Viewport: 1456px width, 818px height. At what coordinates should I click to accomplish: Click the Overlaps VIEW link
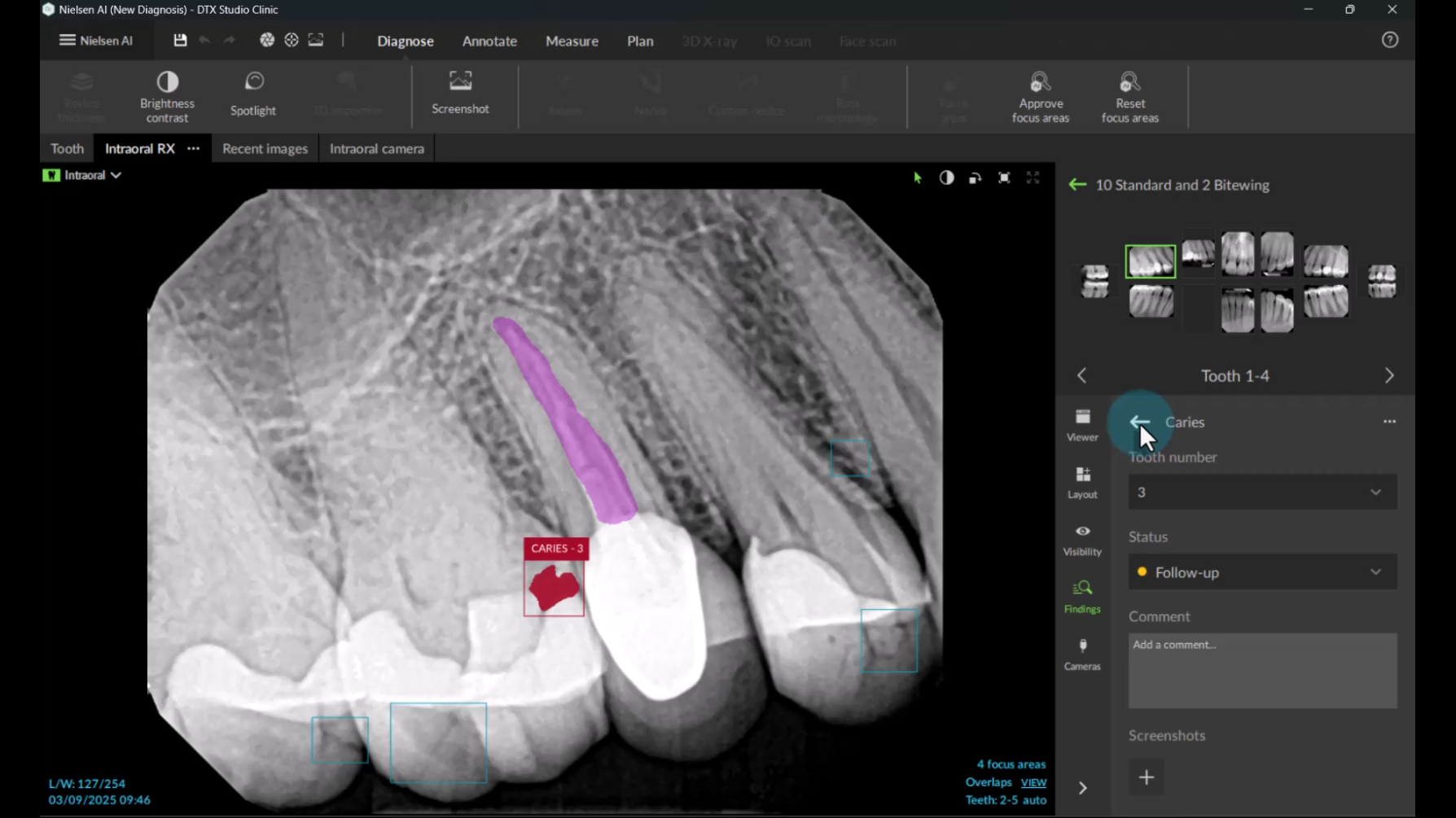click(1033, 782)
